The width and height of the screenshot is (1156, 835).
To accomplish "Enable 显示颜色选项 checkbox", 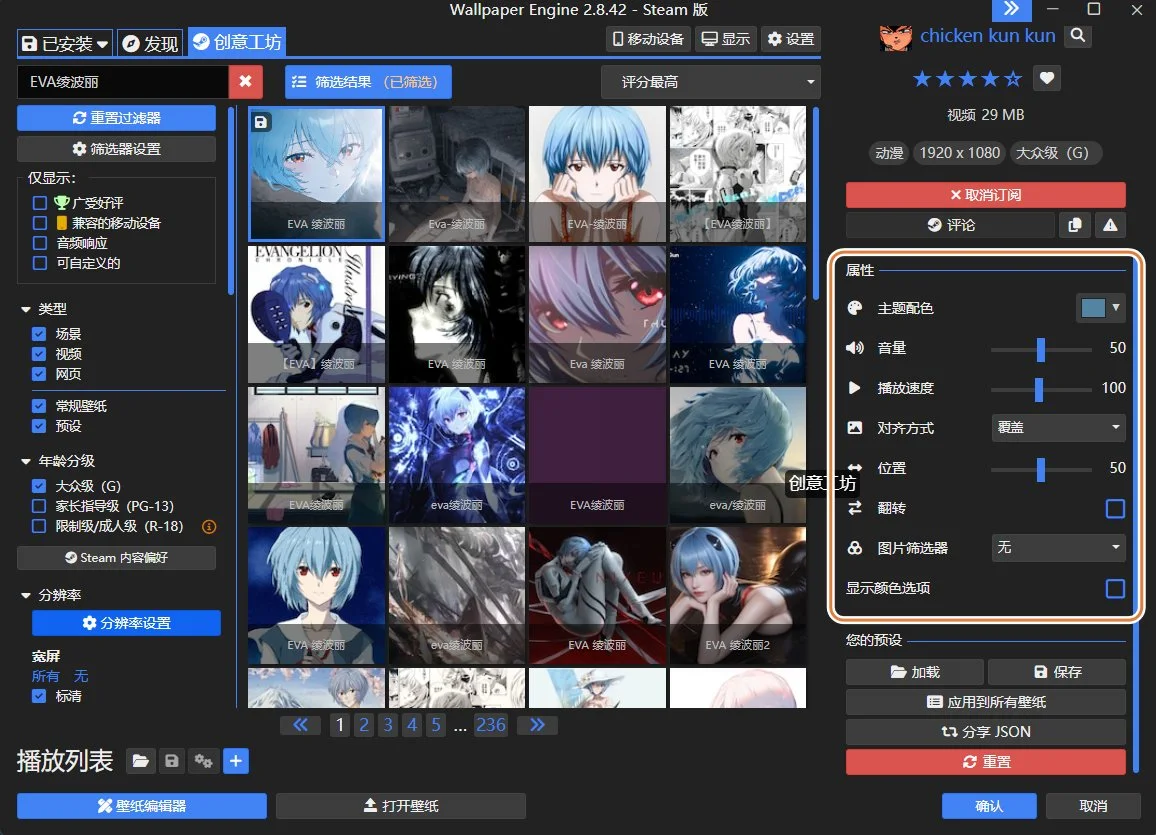I will (x=1115, y=588).
